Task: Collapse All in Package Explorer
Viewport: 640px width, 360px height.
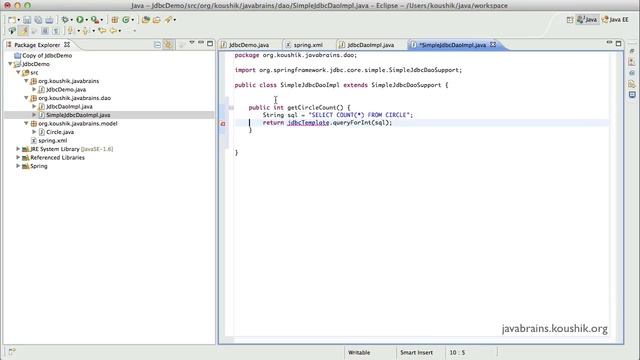Action: (x=157, y=45)
